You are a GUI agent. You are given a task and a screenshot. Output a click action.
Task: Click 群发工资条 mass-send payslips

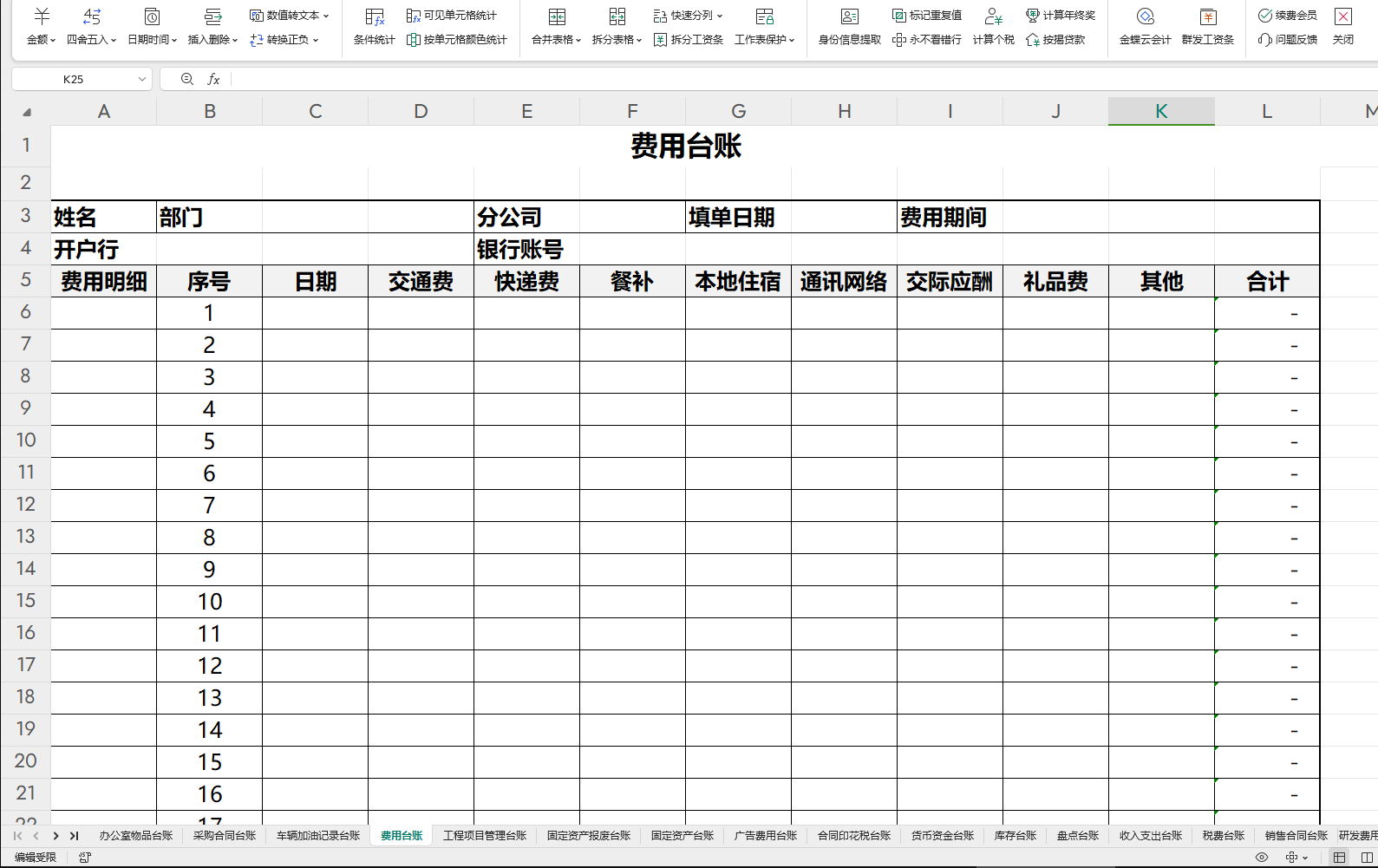[x=1208, y=26]
